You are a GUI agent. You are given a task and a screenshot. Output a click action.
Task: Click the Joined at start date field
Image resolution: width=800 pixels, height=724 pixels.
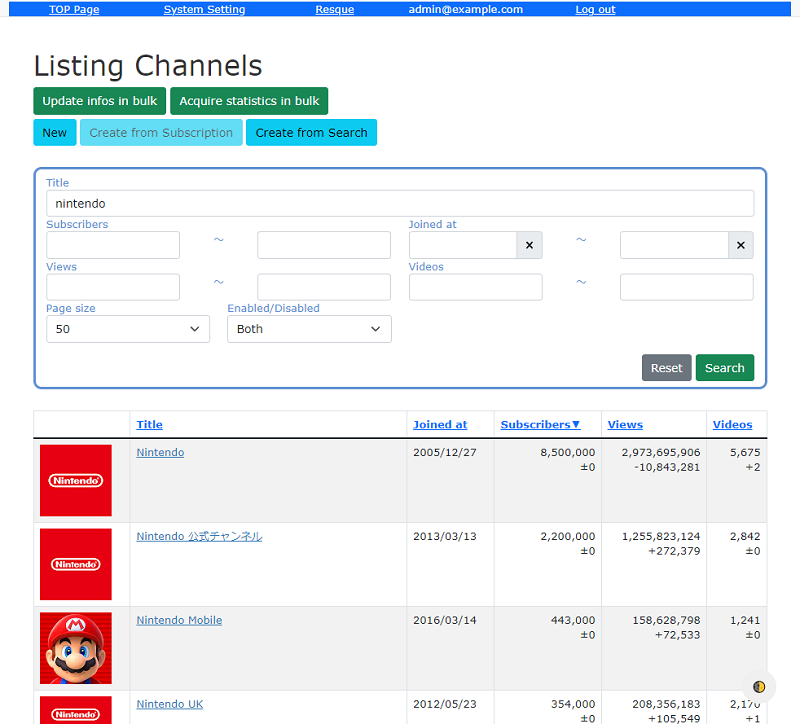click(x=463, y=245)
